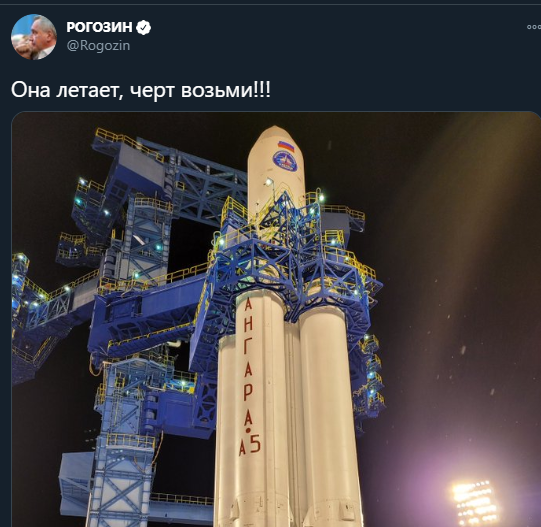The image size is (541, 527).
Task: Click the diagonal light beam in the night sky
Action: pyautogui.click(x=449, y=242)
